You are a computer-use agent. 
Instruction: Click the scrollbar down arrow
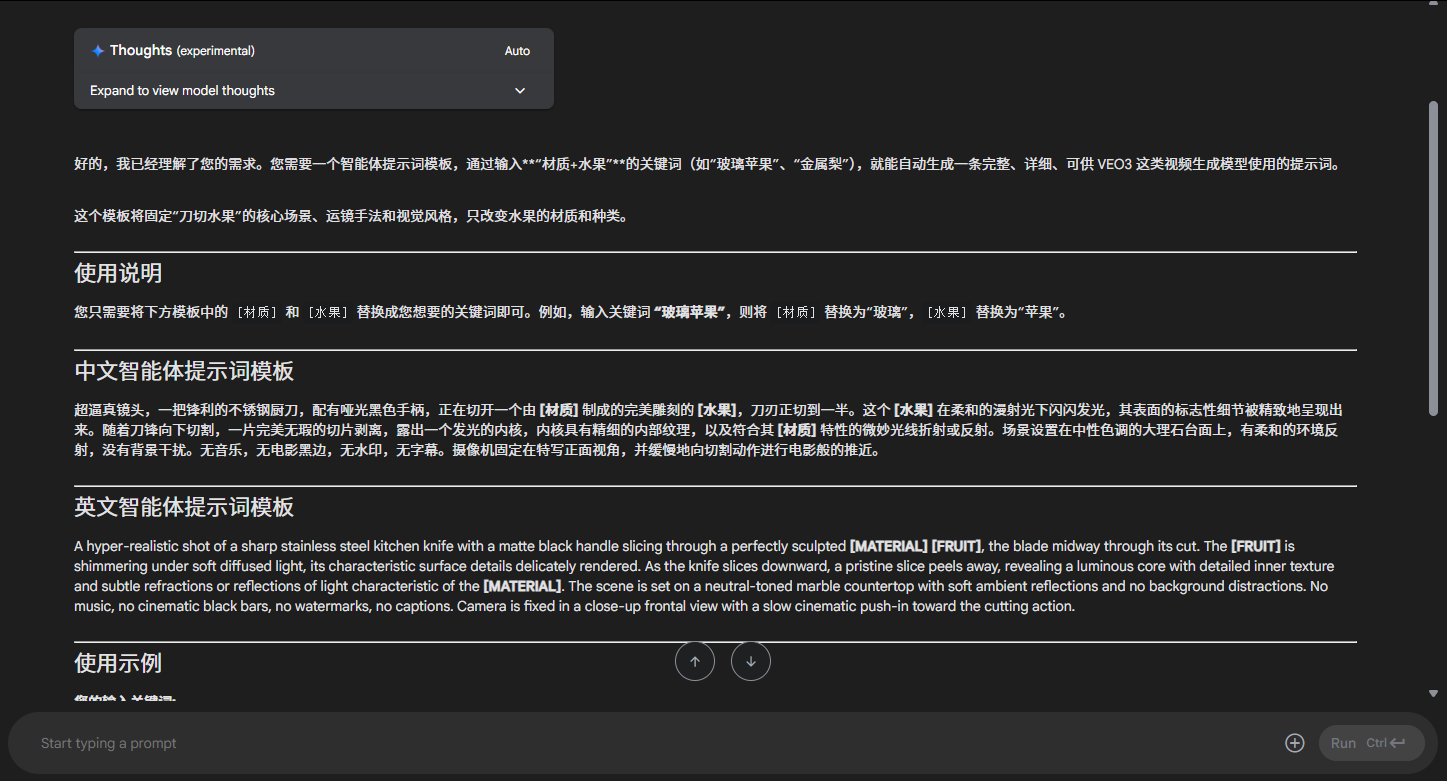pyautogui.click(x=1433, y=693)
